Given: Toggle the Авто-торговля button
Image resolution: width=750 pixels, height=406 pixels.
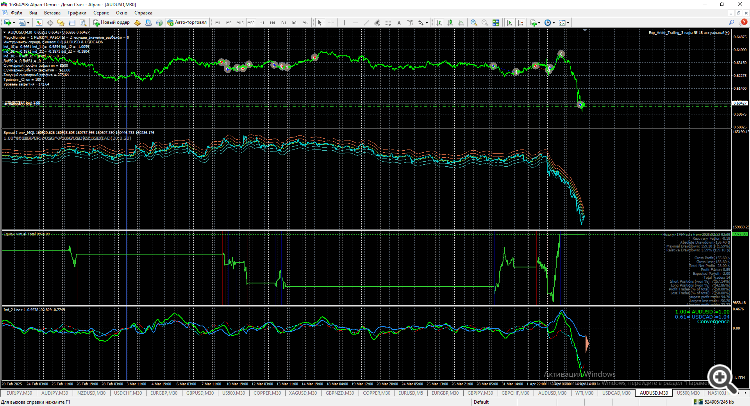Looking at the screenshot, I should (187, 22).
